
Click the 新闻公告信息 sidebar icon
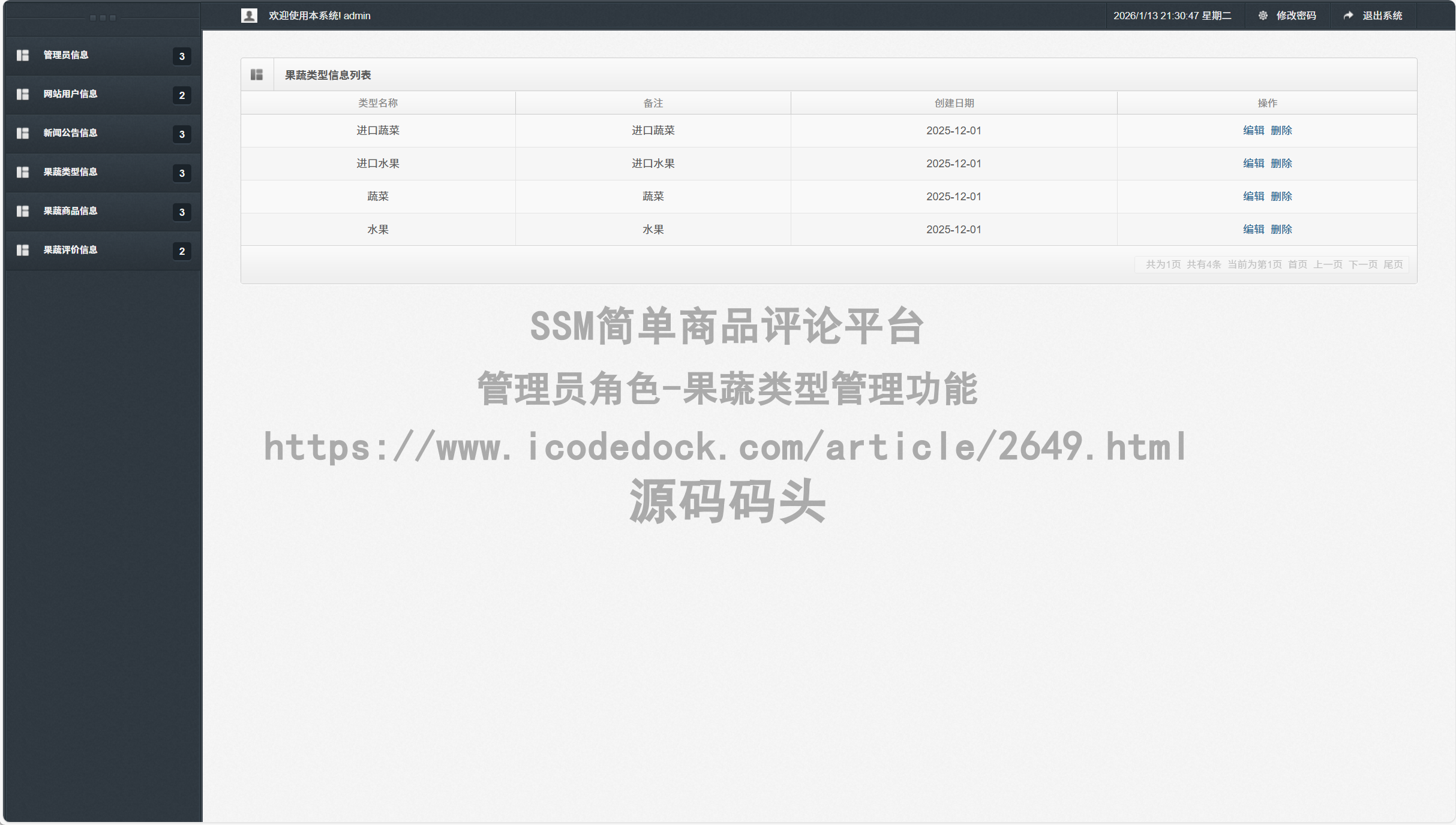tap(23, 133)
